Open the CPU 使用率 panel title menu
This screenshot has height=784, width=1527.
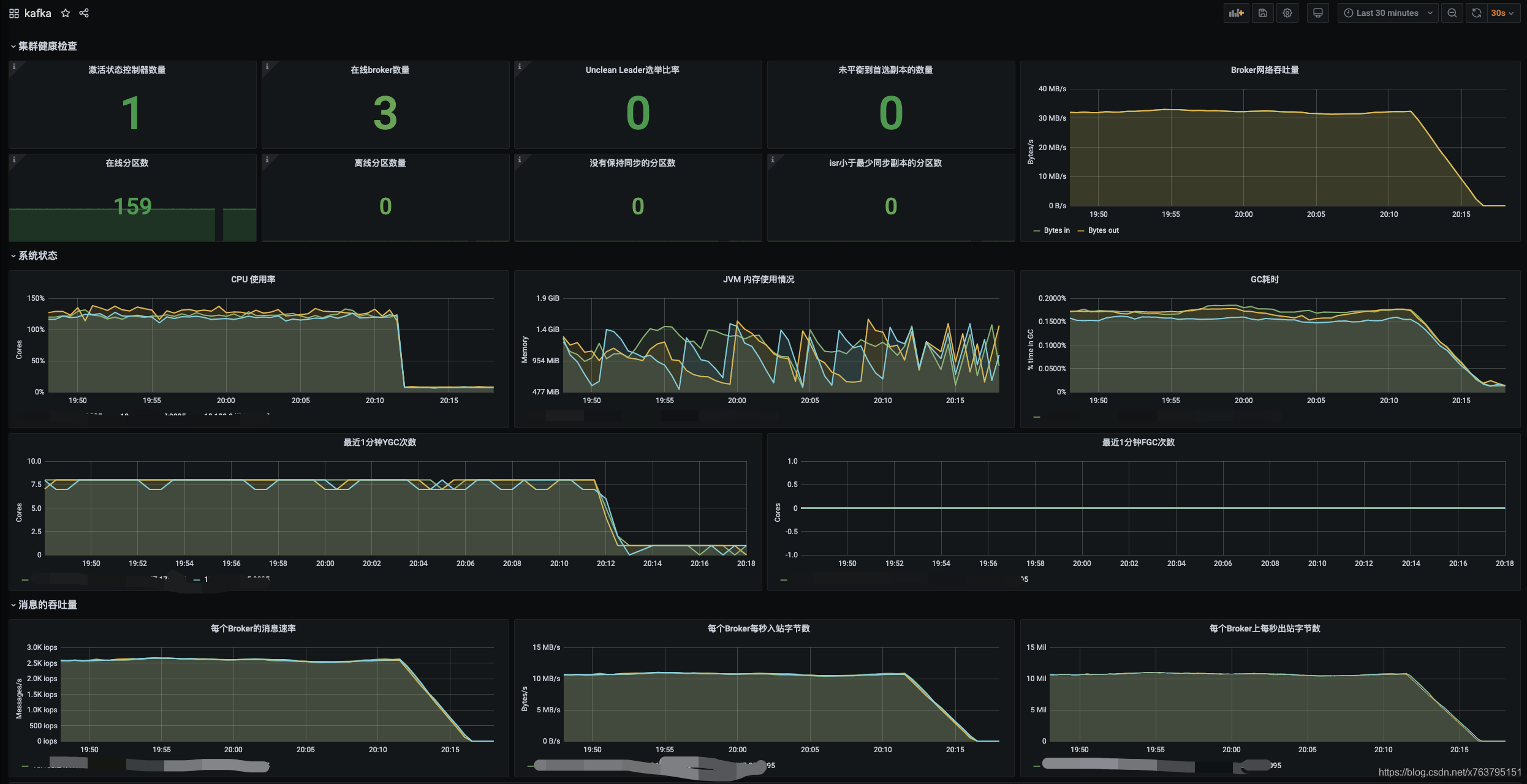[252, 279]
